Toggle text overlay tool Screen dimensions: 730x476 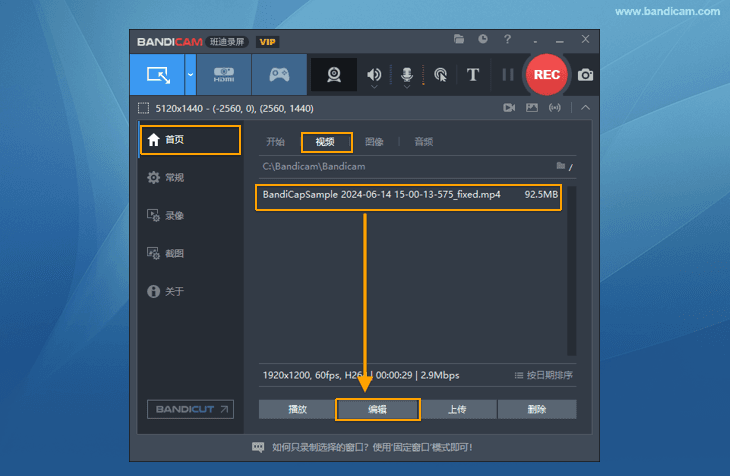tap(473, 75)
